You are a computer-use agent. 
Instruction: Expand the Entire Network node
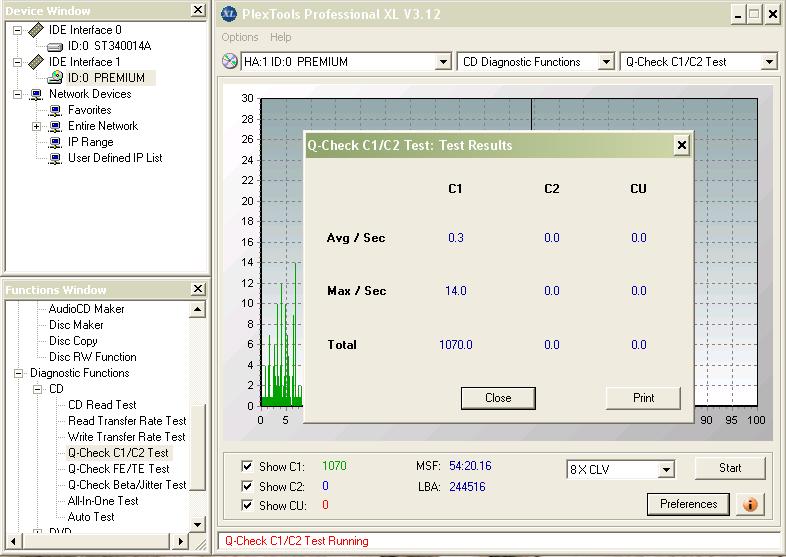coord(37,126)
